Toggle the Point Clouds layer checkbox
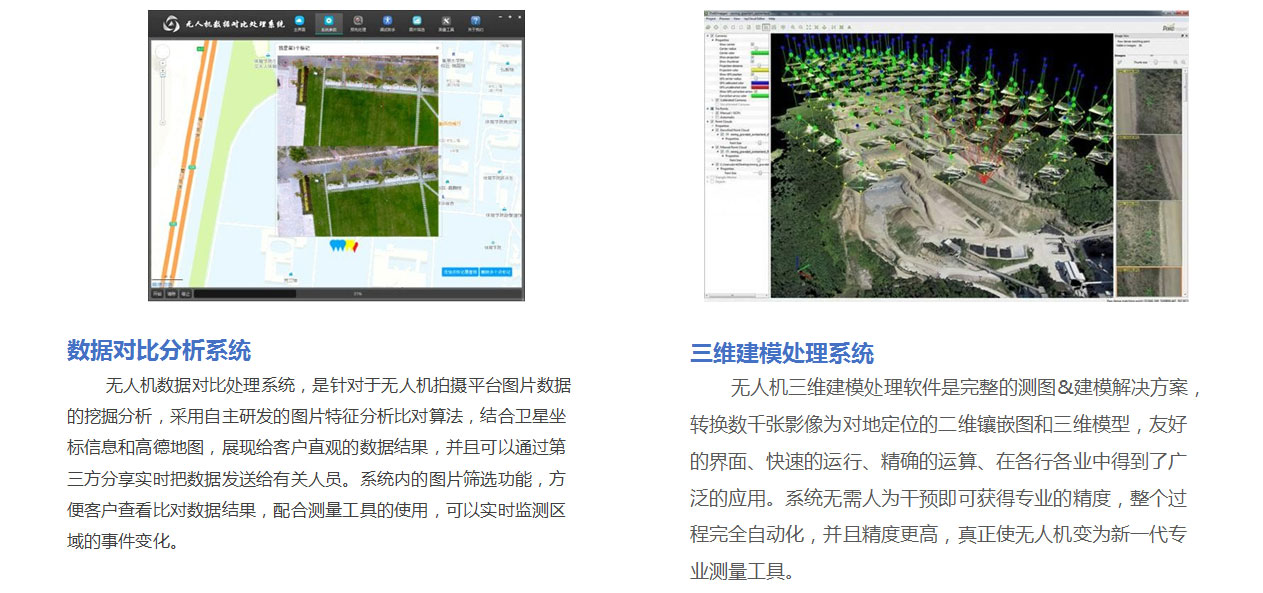 (712, 121)
